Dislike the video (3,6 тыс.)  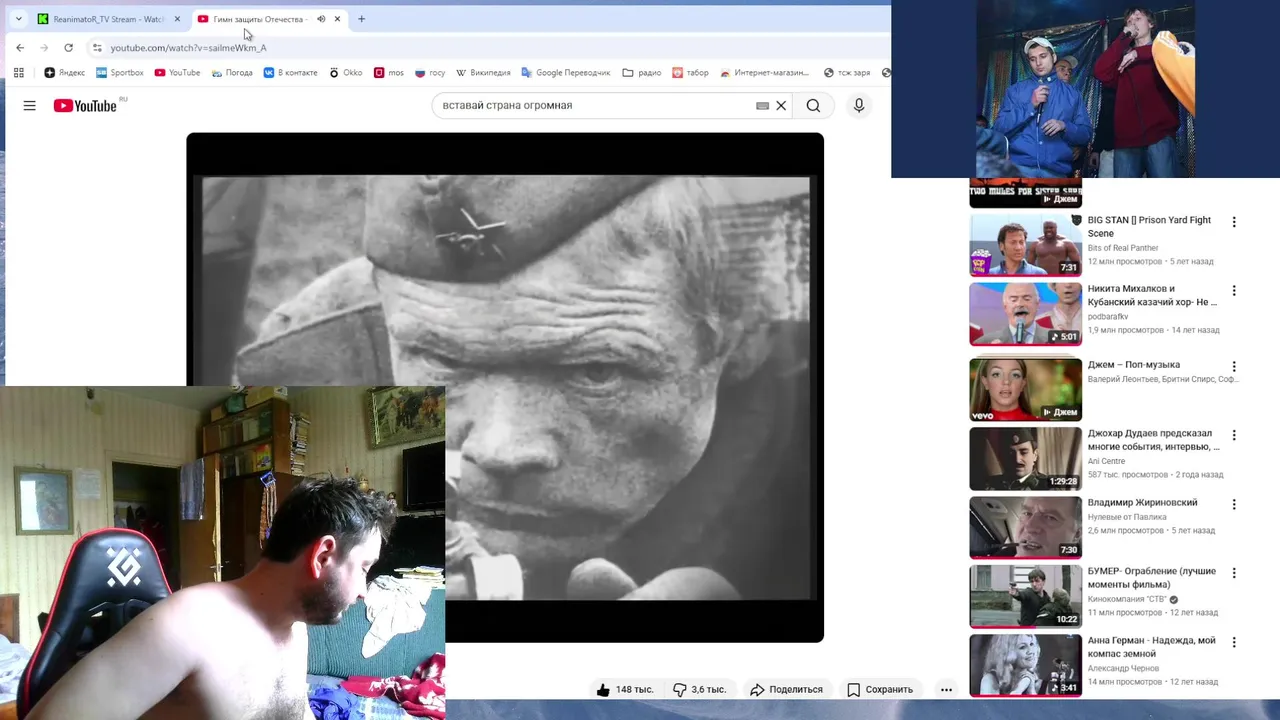pyautogui.click(x=700, y=689)
